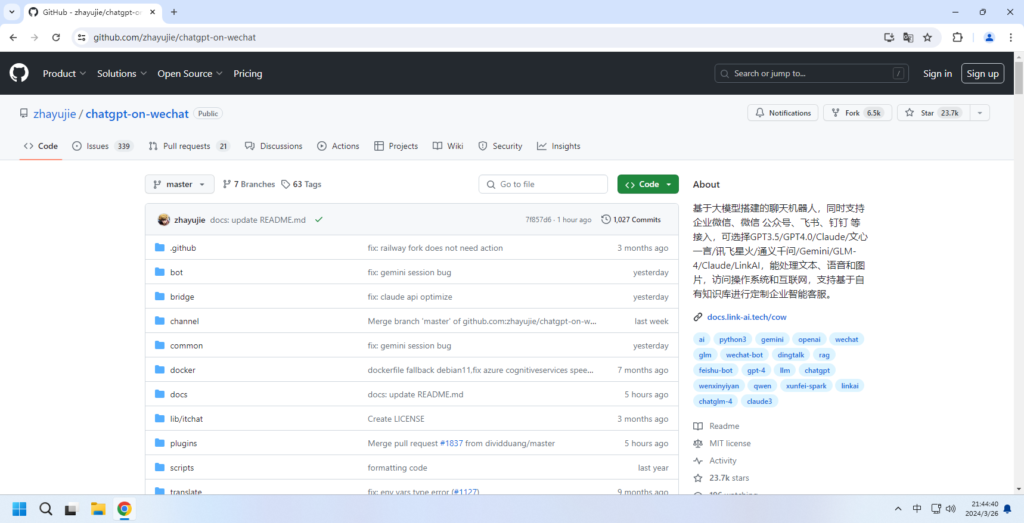This screenshot has width=1024, height=523.
Task: Click the zhayujie commit author avatar
Action: [164, 219]
